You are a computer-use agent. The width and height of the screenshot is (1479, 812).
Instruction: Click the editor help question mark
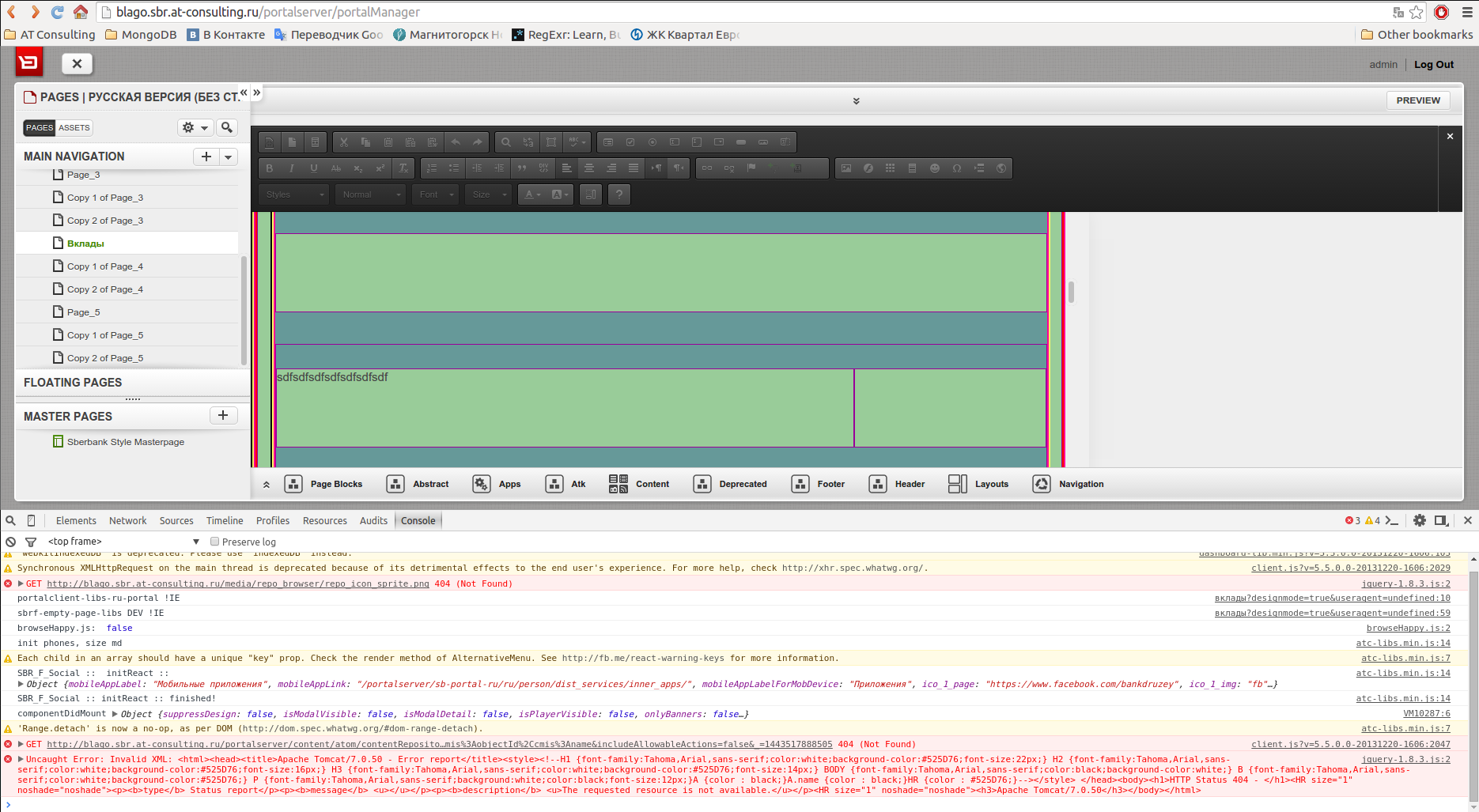coord(619,195)
